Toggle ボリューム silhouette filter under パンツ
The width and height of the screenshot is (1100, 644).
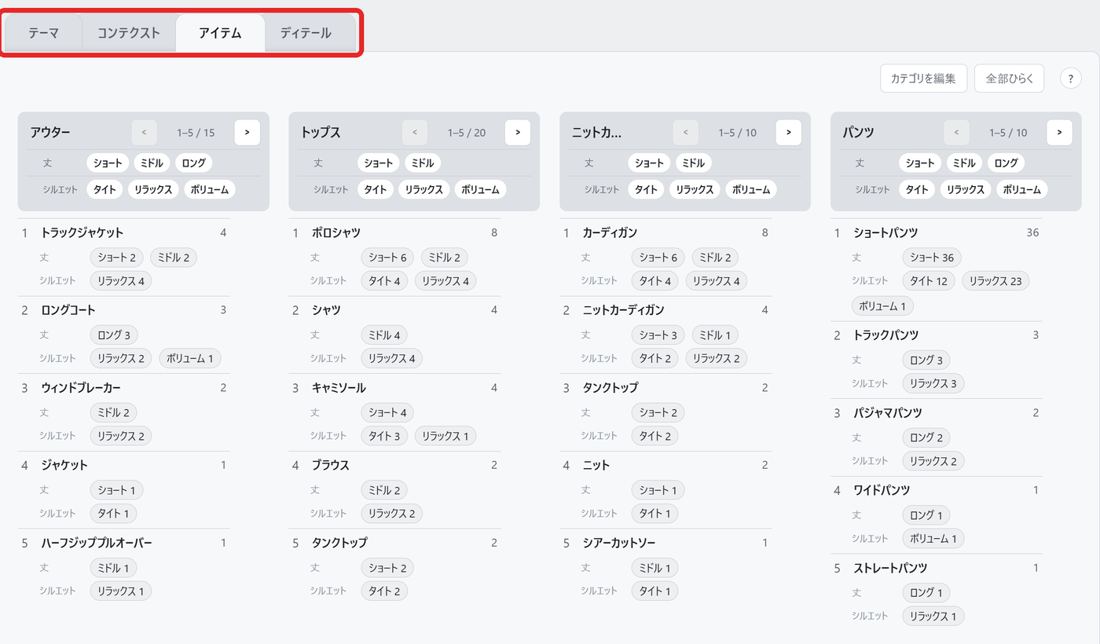click(x=1021, y=189)
